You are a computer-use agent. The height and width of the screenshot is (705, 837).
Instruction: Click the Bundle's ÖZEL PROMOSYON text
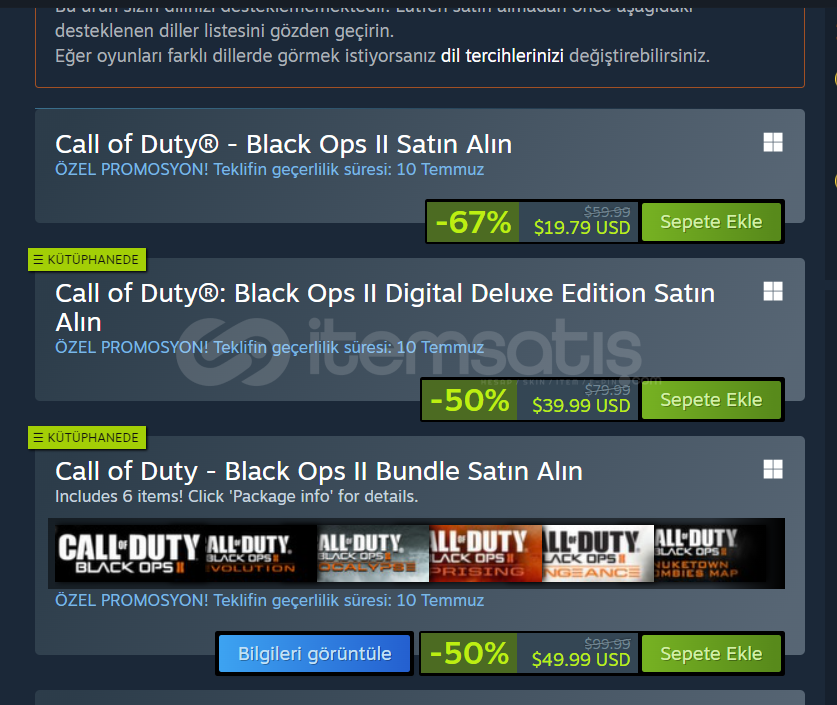pos(270,600)
